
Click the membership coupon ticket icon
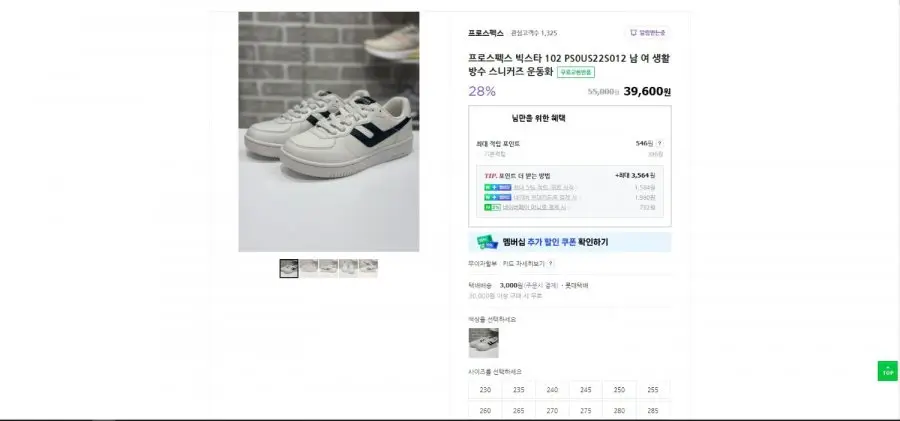tap(487, 242)
